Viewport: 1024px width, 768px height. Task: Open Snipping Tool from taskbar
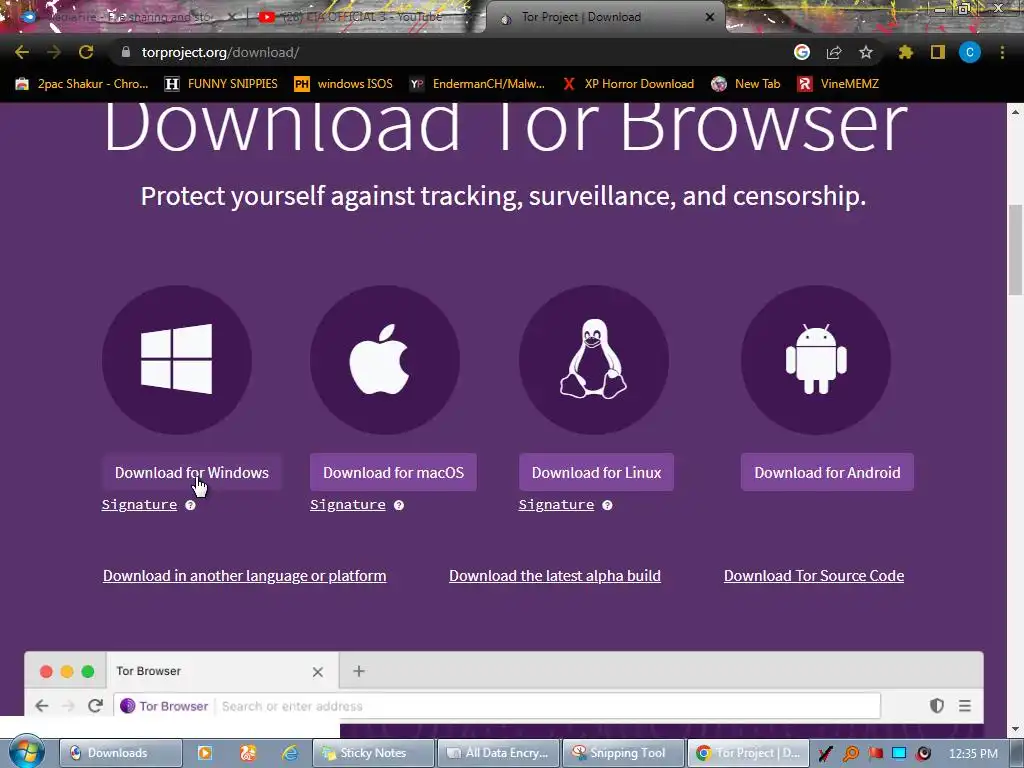click(x=623, y=753)
